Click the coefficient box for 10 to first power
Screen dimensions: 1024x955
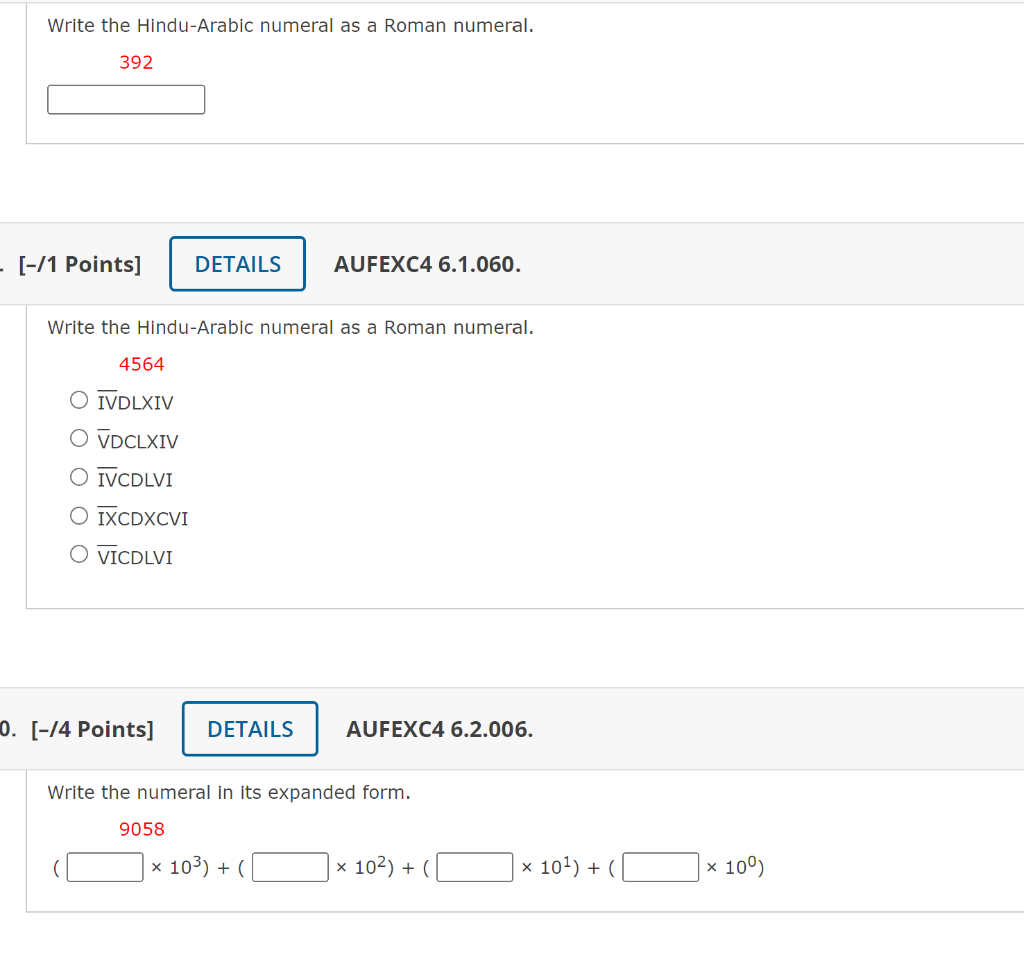tap(474, 867)
